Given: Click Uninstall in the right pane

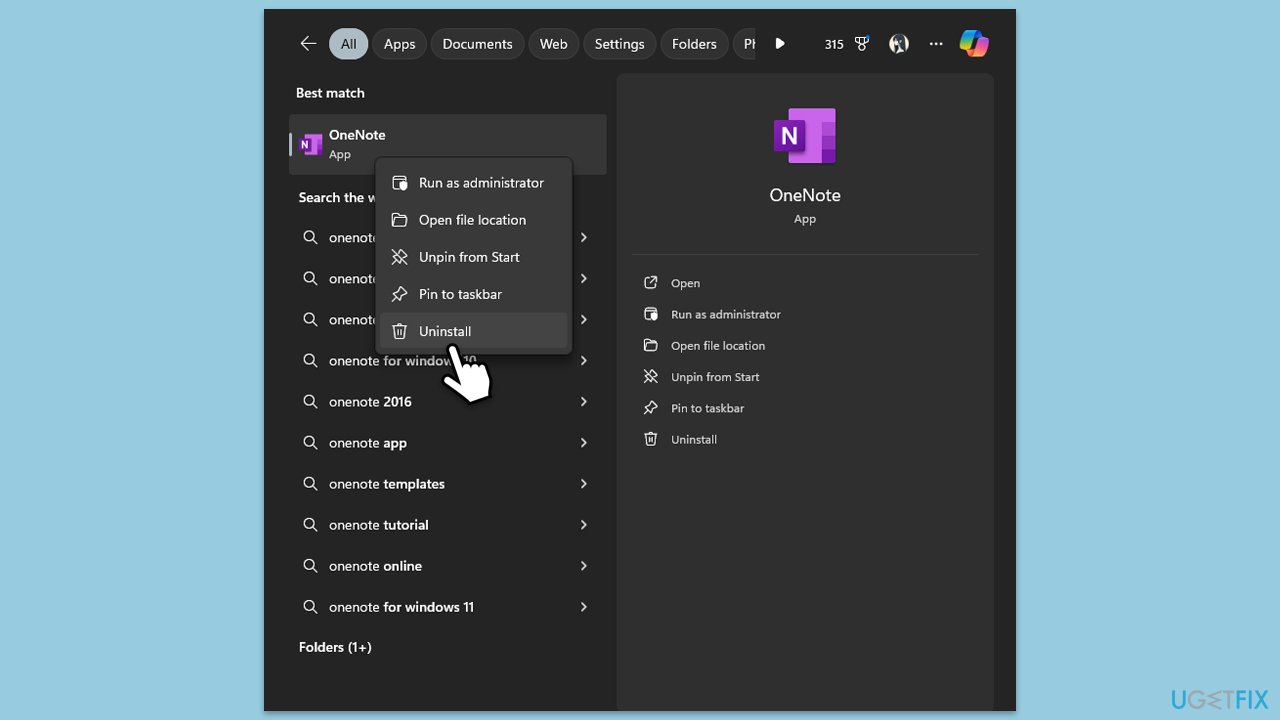Looking at the screenshot, I should tap(680, 439).
